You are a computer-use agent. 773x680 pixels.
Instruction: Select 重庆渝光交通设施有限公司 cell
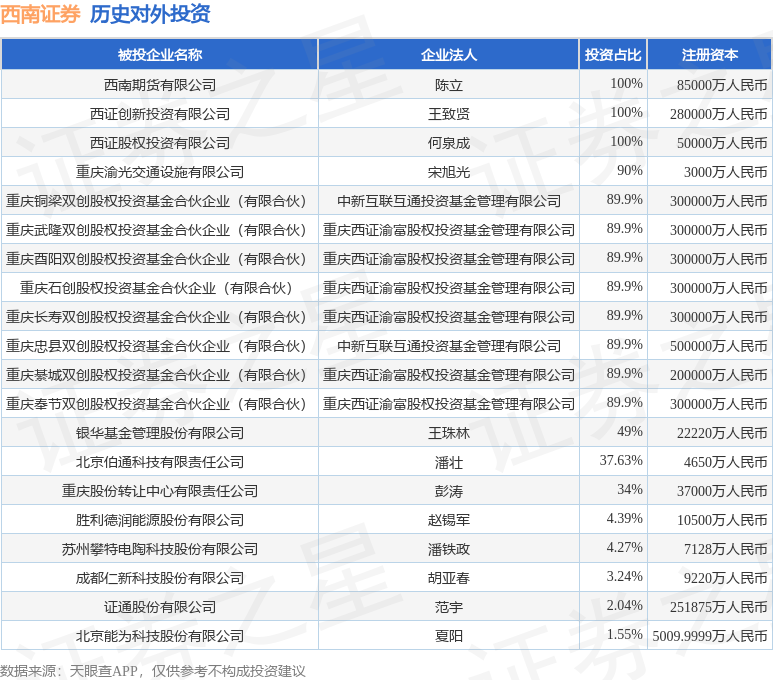[160, 172]
